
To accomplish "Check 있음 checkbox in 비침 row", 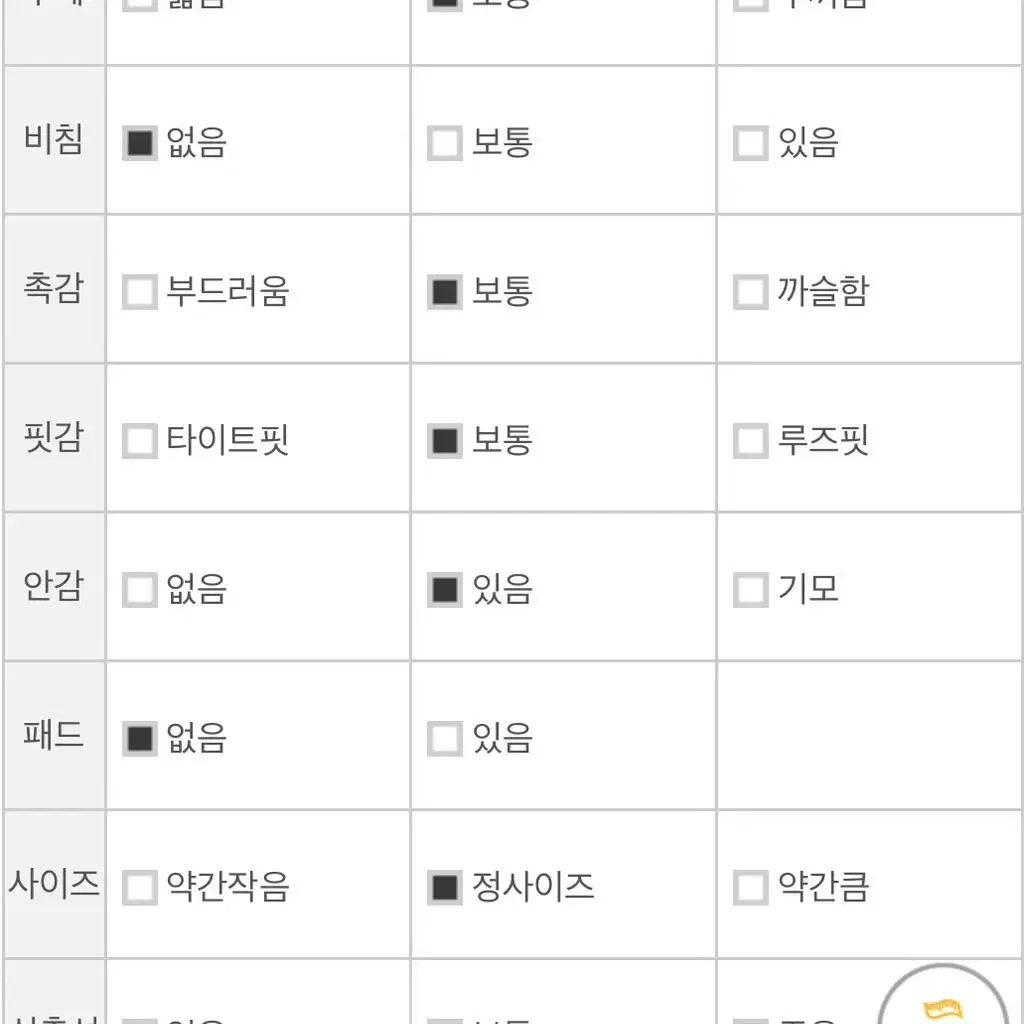I will point(750,143).
